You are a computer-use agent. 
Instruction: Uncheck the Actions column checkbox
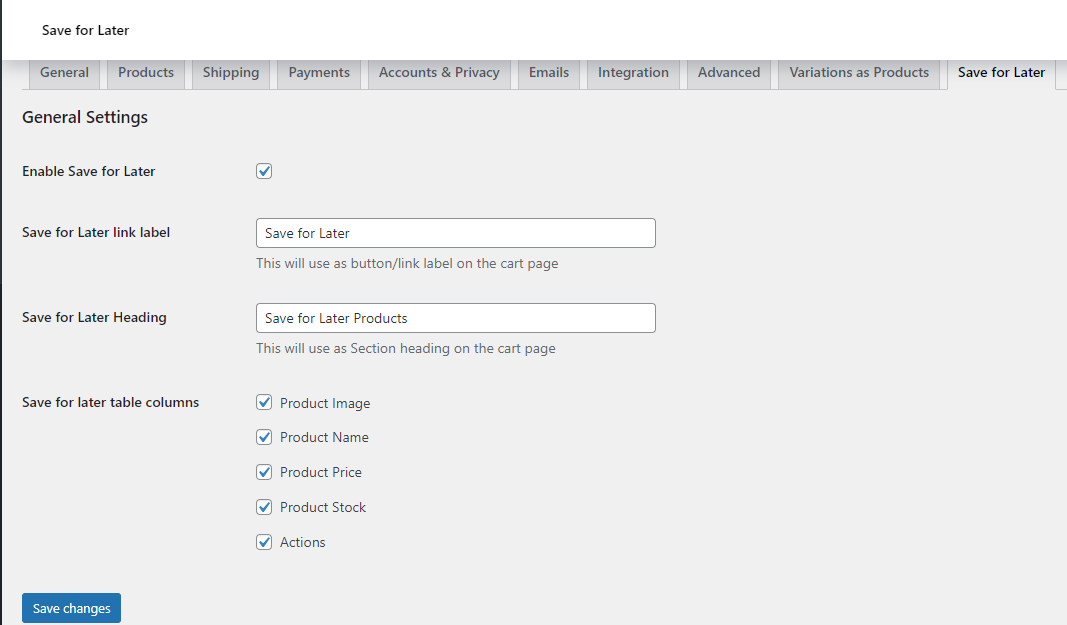[264, 542]
